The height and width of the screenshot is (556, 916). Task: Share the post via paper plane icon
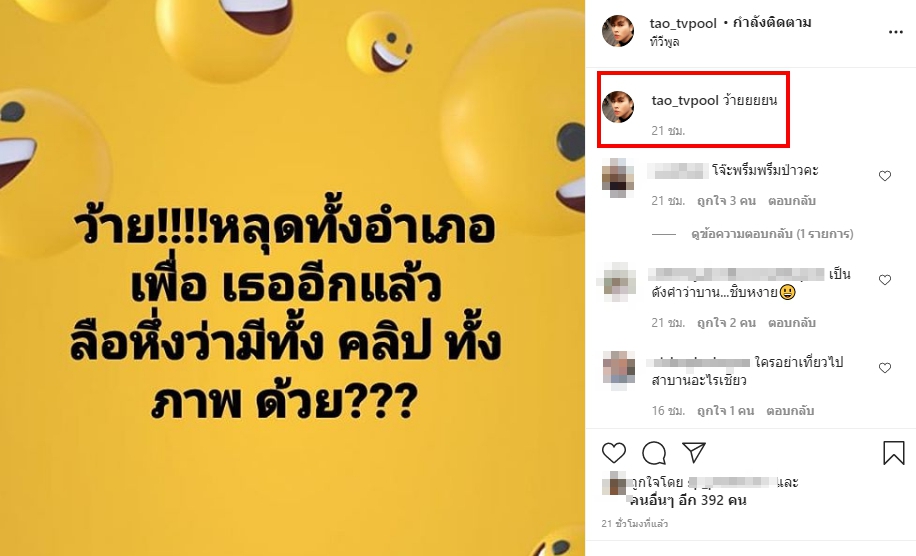[694, 453]
